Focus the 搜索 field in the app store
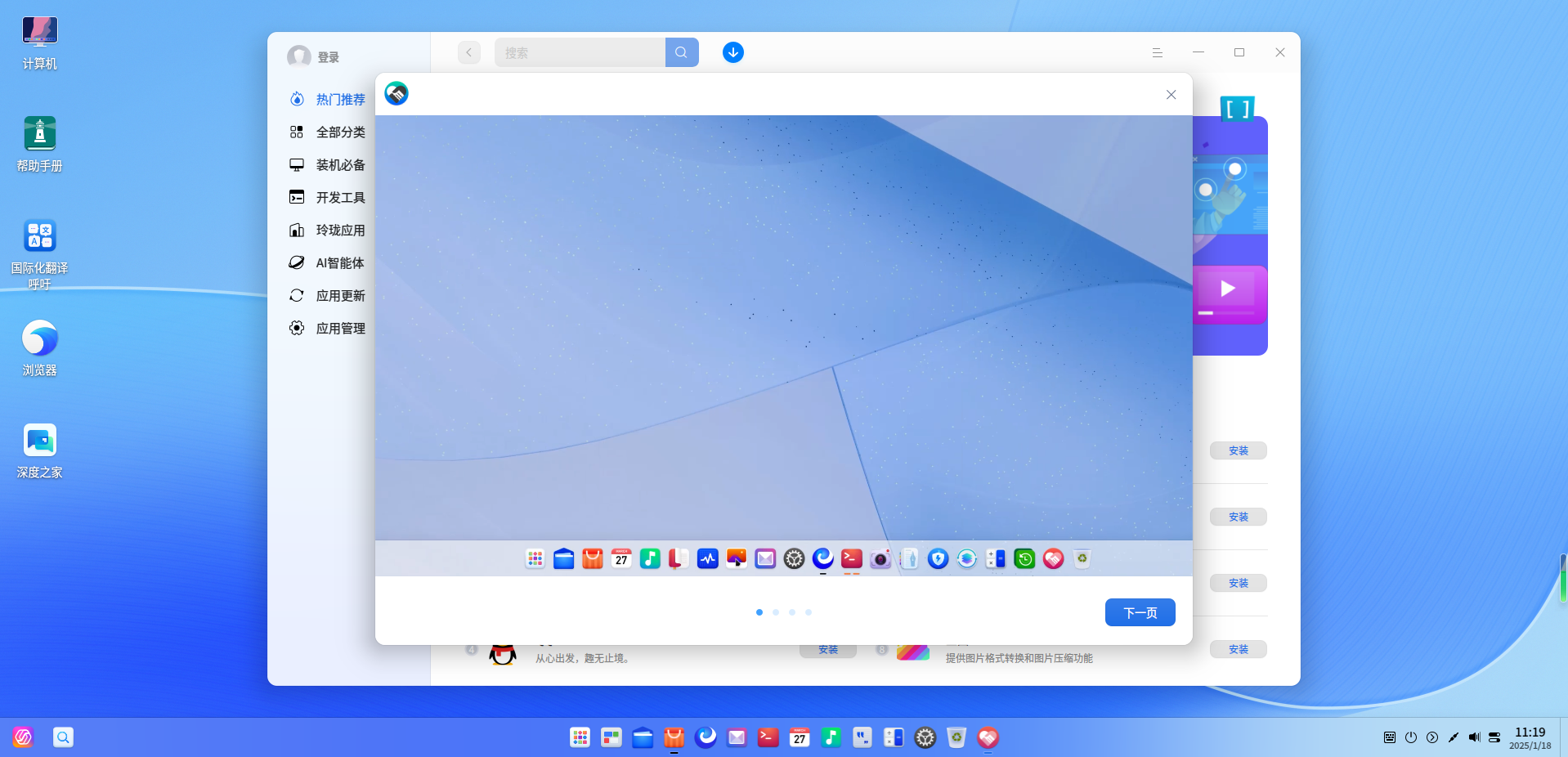The width and height of the screenshot is (1568, 757). tap(580, 52)
